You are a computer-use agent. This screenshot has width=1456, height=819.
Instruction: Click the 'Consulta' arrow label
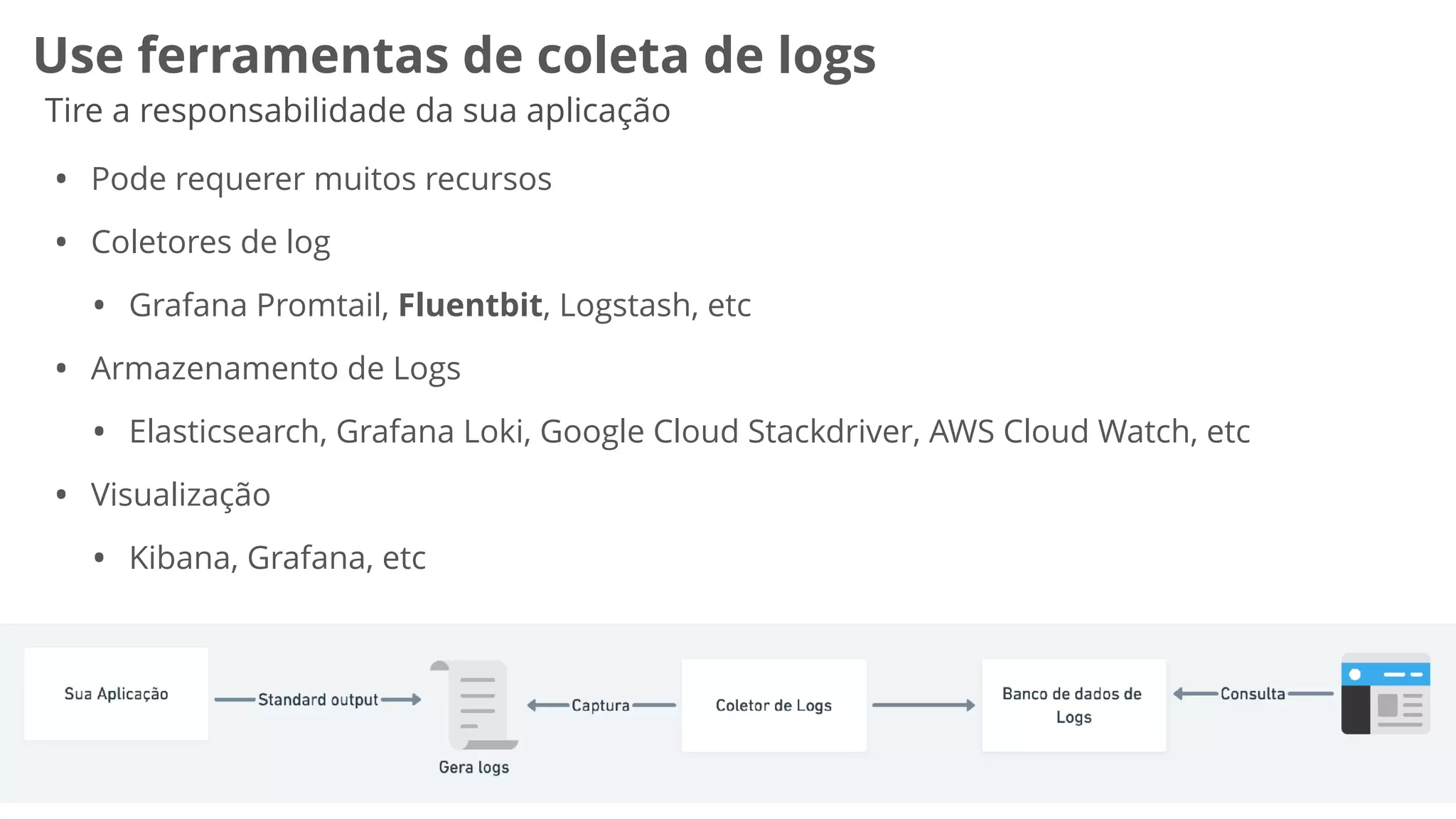pyautogui.click(x=1253, y=694)
